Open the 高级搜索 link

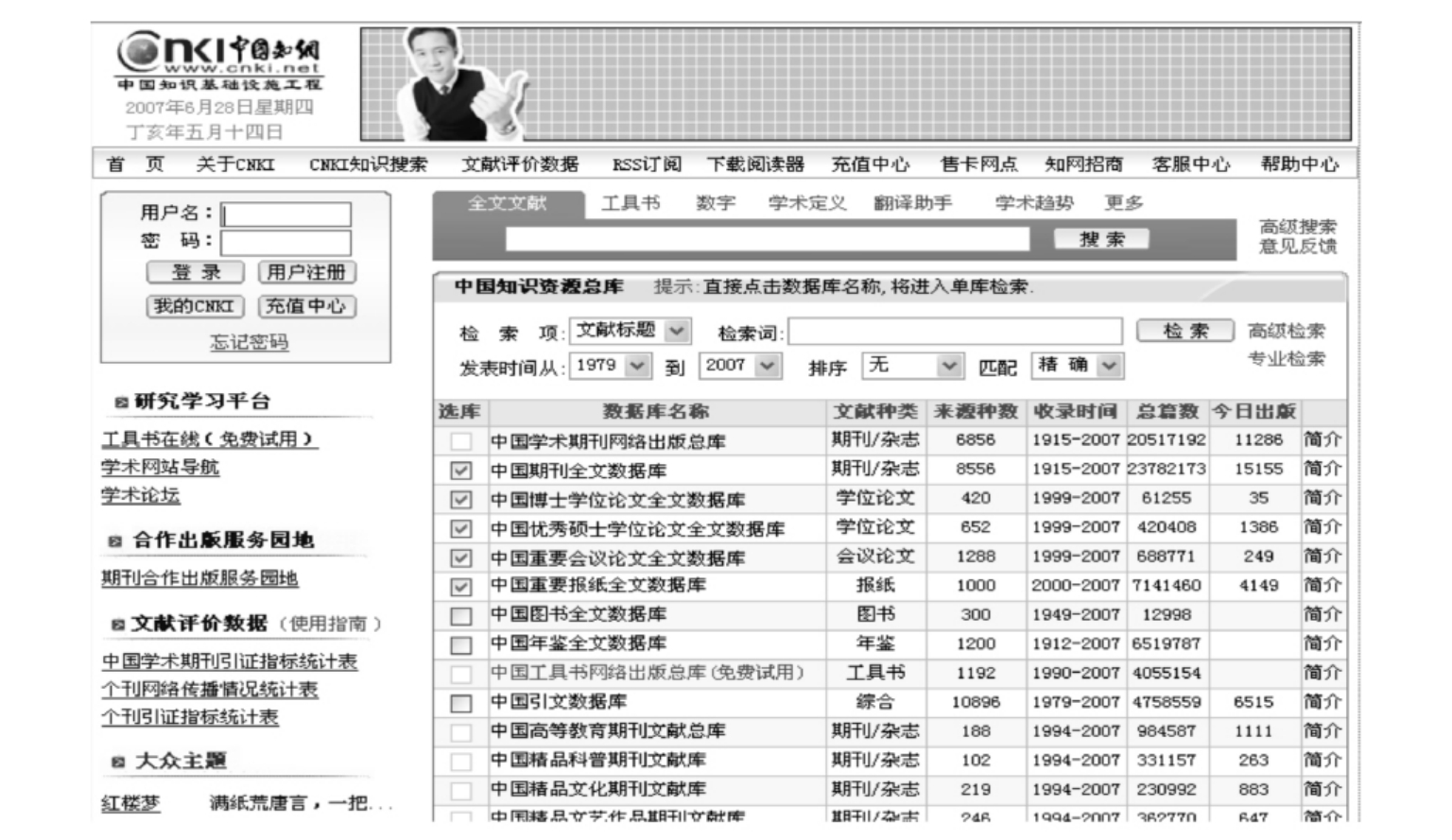click(x=1298, y=227)
